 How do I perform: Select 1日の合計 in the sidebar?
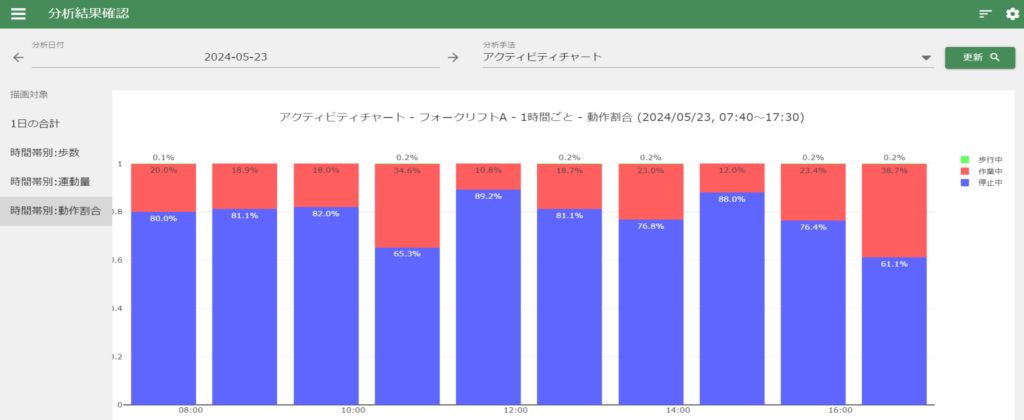[35, 123]
